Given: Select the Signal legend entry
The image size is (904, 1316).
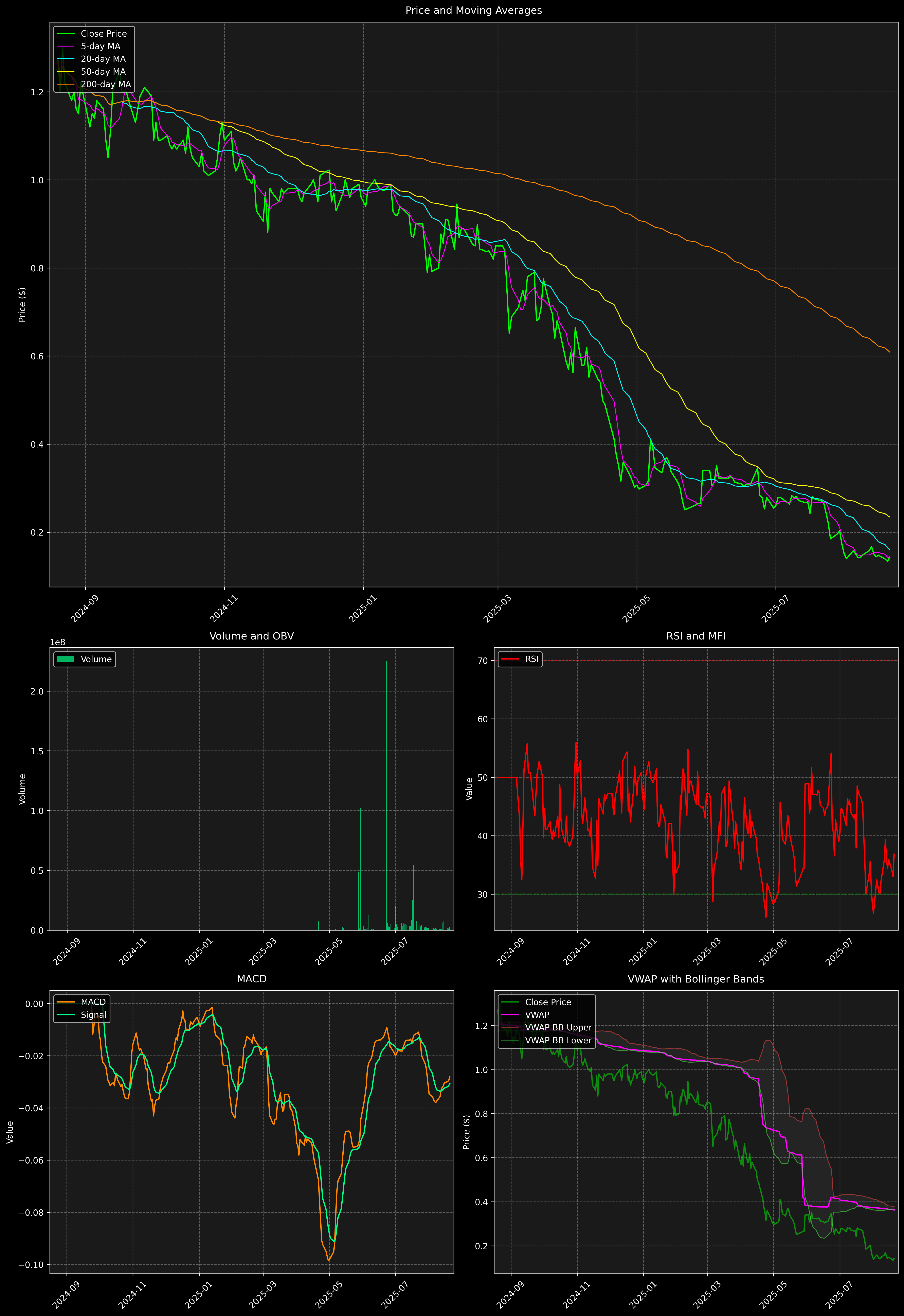Looking at the screenshot, I should tap(93, 1015).
